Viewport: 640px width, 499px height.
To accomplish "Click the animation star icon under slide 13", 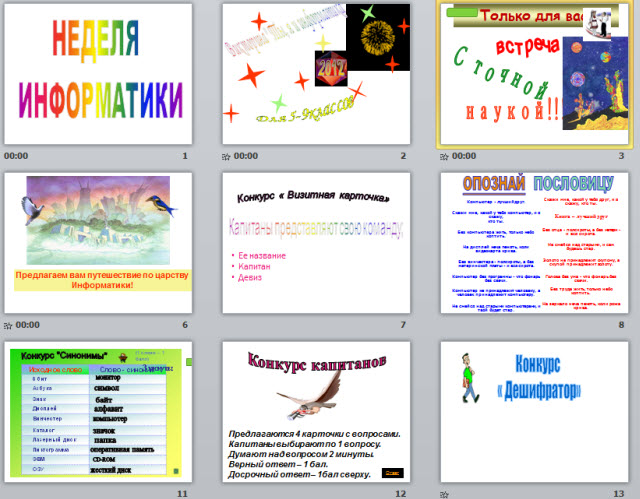I will click(x=444, y=495).
